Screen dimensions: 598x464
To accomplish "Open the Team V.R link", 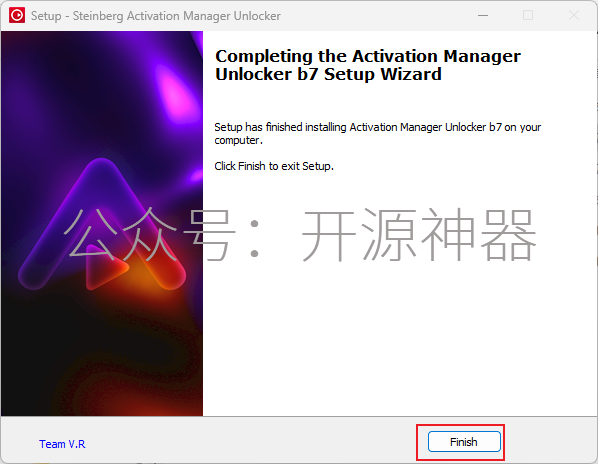I will [x=62, y=444].
